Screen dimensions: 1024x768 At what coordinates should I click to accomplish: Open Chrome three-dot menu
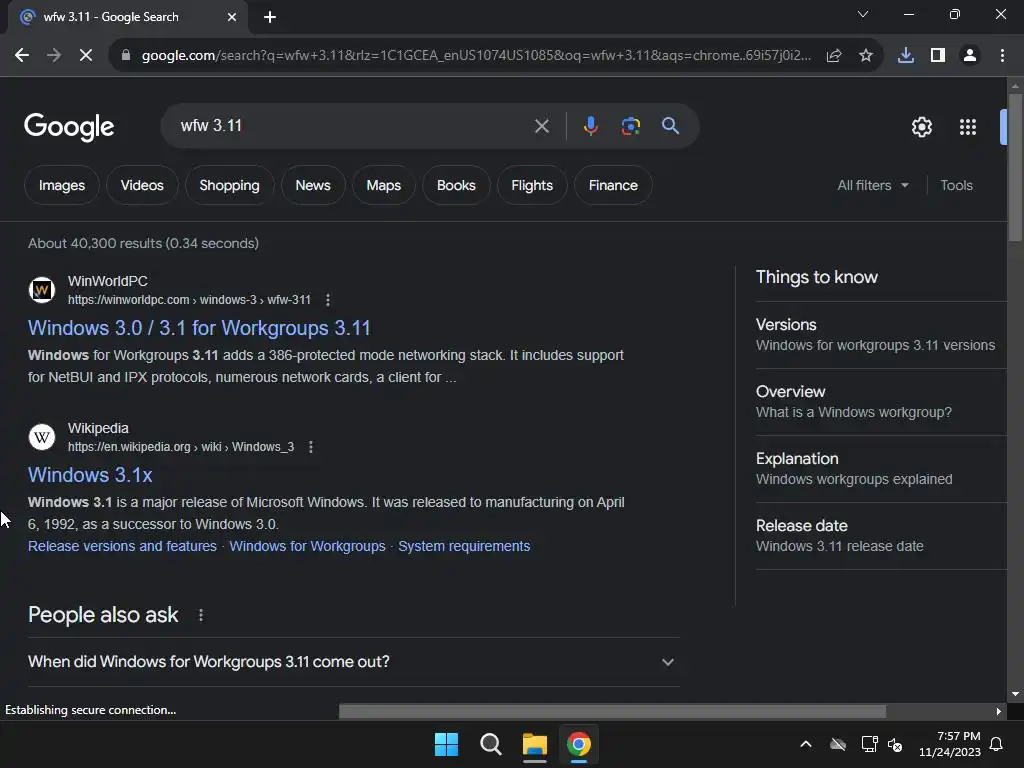(1002, 56)
